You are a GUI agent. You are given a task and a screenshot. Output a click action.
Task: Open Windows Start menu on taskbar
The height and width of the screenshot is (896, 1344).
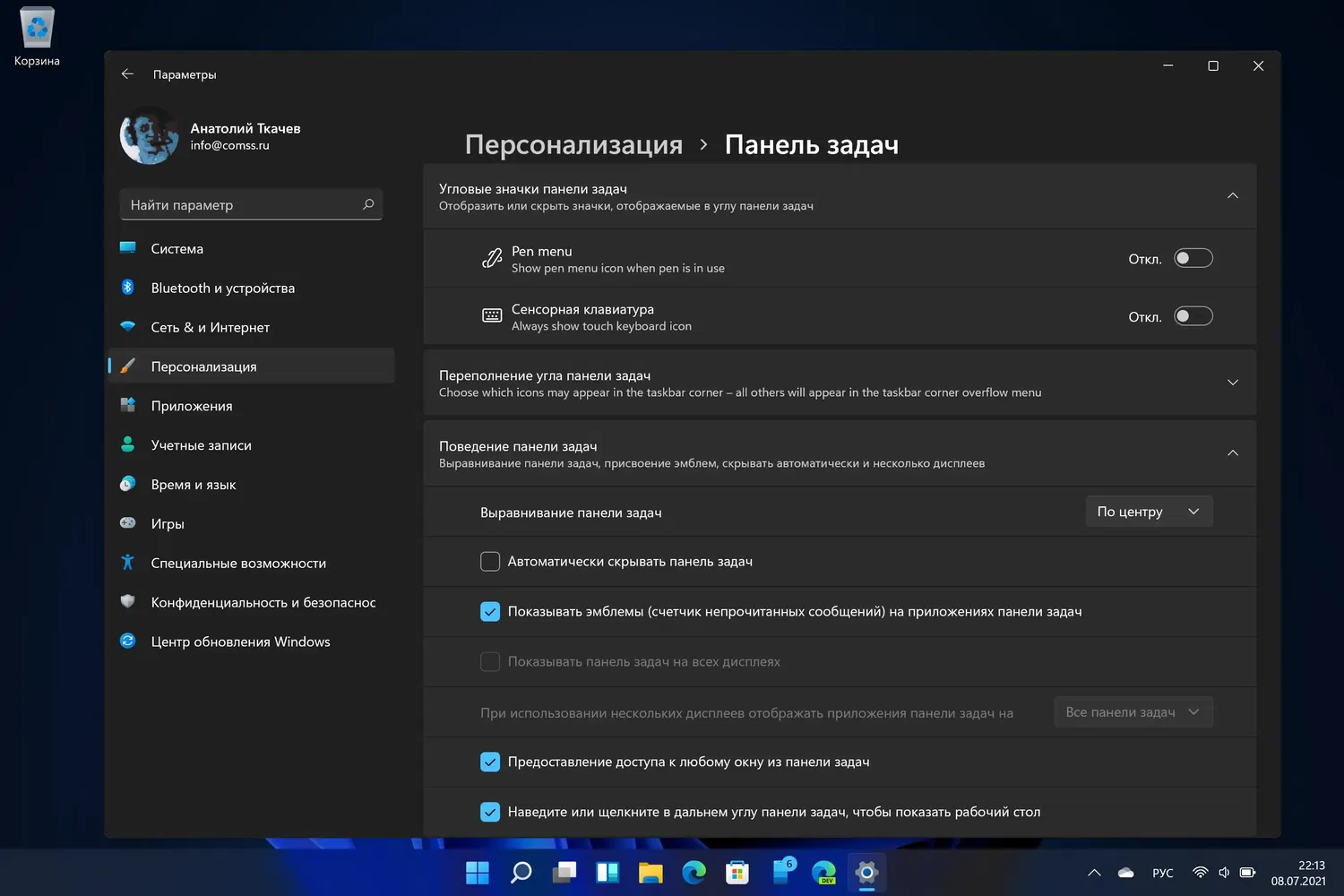(x=478, y=873)
